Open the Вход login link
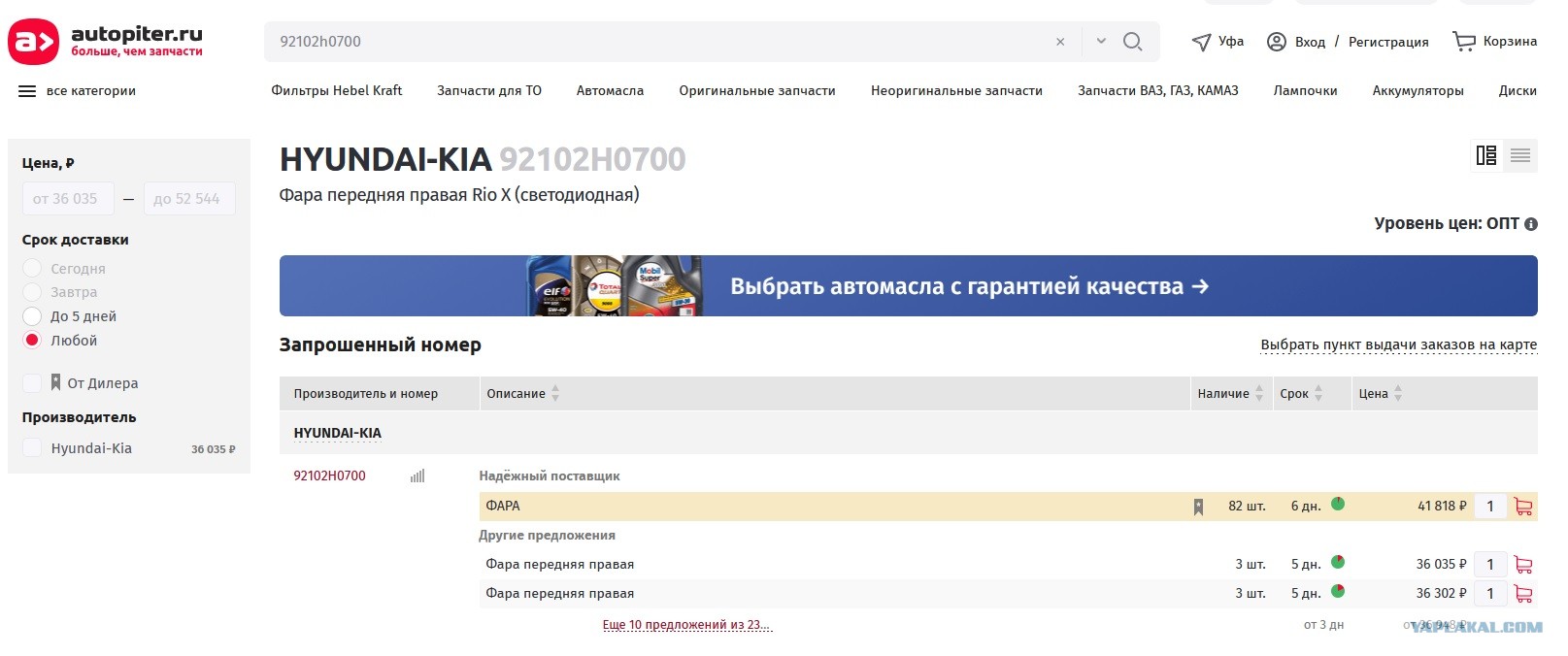Viewport: 1568px width, 656px height. click(x=1310, y=42)
